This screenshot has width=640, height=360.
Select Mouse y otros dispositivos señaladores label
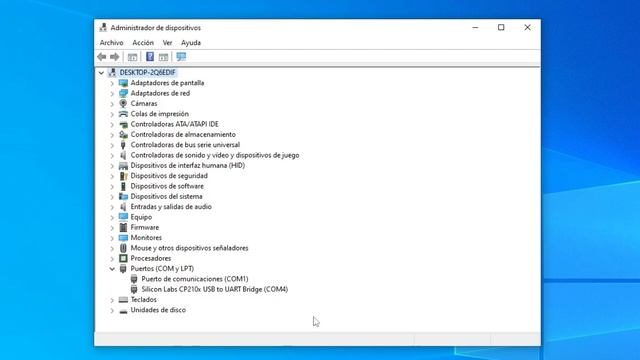coord(189,248)
